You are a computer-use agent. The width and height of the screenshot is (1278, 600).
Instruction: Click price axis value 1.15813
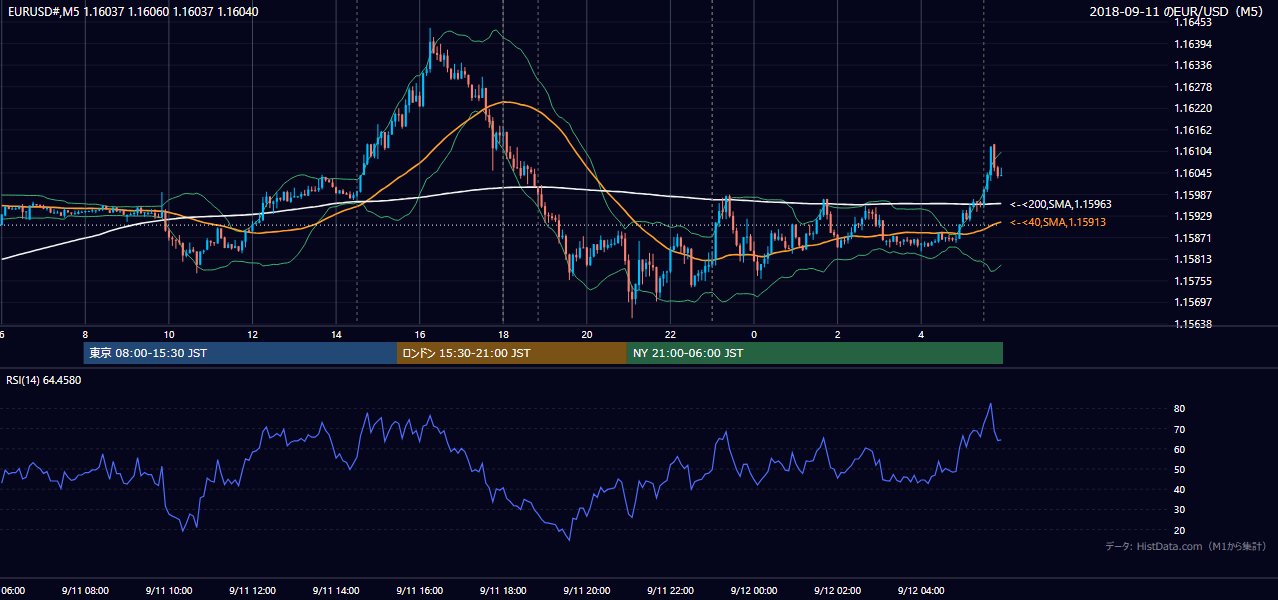tap(1192, 259)
